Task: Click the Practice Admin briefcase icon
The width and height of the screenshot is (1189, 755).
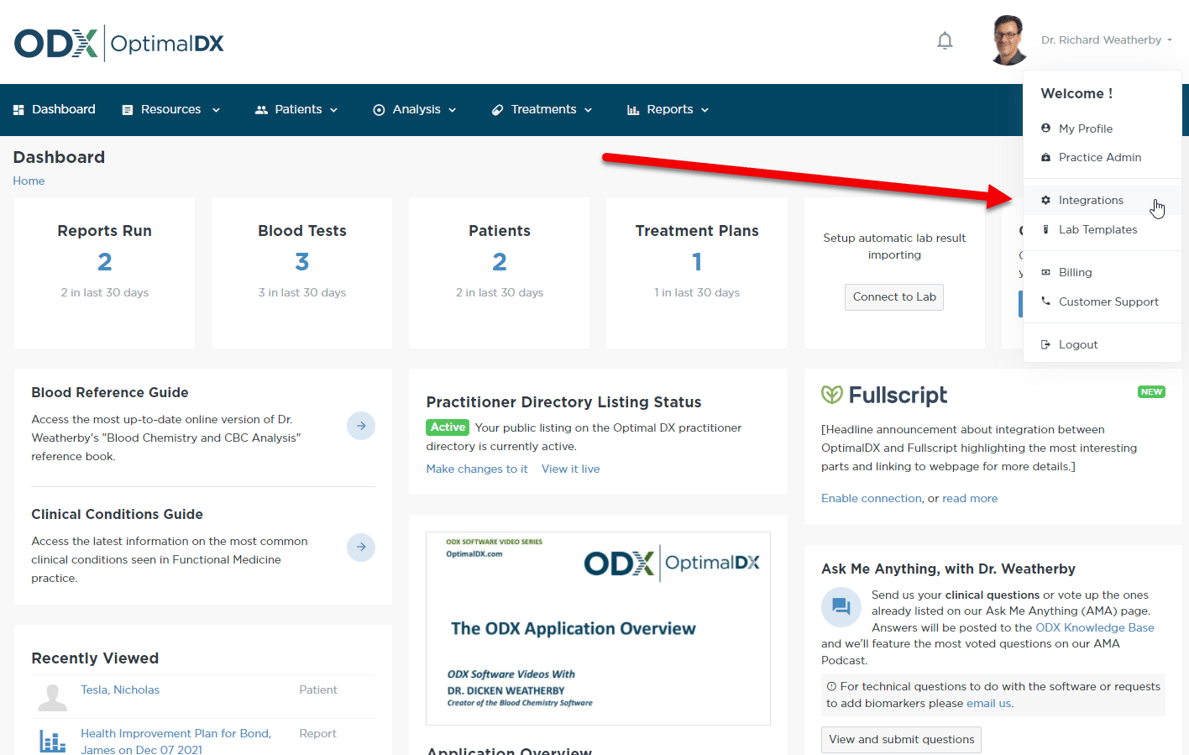Action: pyautogui.click(x=1046, y=157)
